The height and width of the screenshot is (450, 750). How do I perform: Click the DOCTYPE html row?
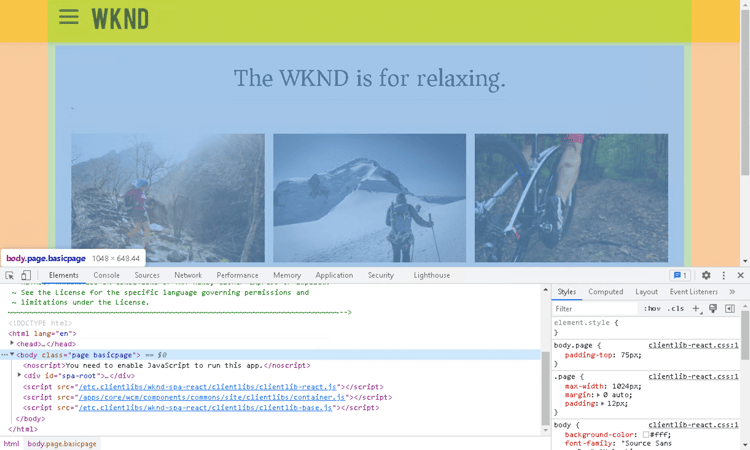[40, 323]
